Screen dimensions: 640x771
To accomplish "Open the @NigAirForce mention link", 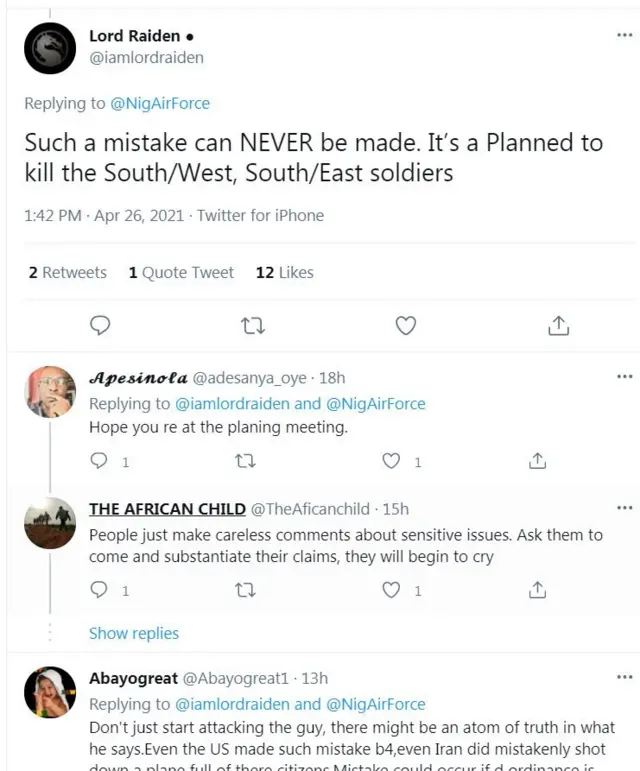I will click(160, 103).
